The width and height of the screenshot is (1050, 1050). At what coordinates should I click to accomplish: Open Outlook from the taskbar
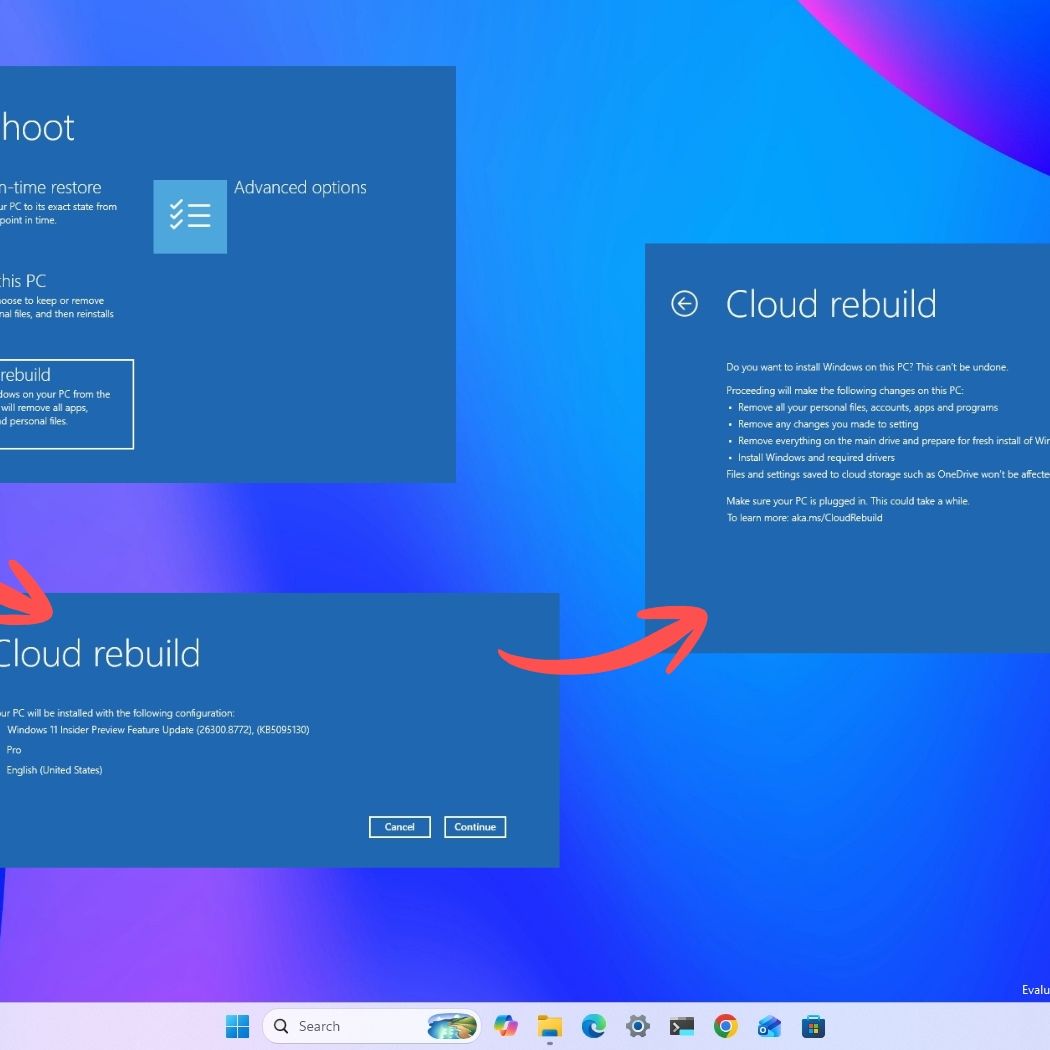[x=769, y=1026]
